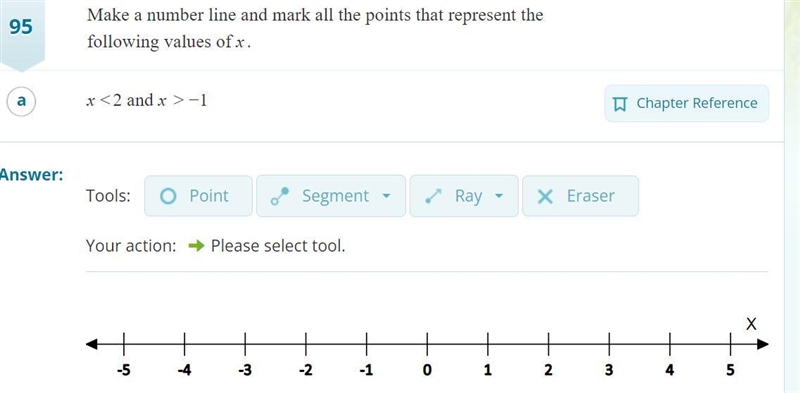Click tick mark at 0 on number line
This screenshot has height=393, width=800.
427,345
